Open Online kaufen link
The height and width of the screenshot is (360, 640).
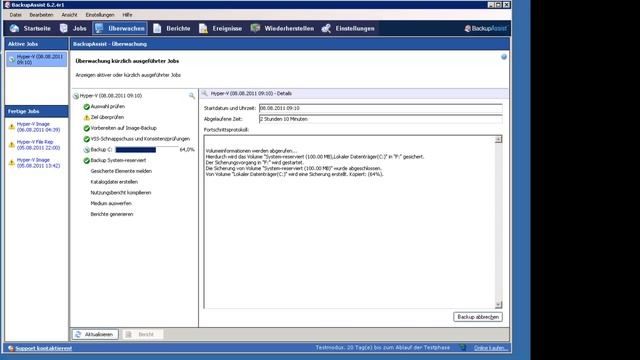click(491, 348)
